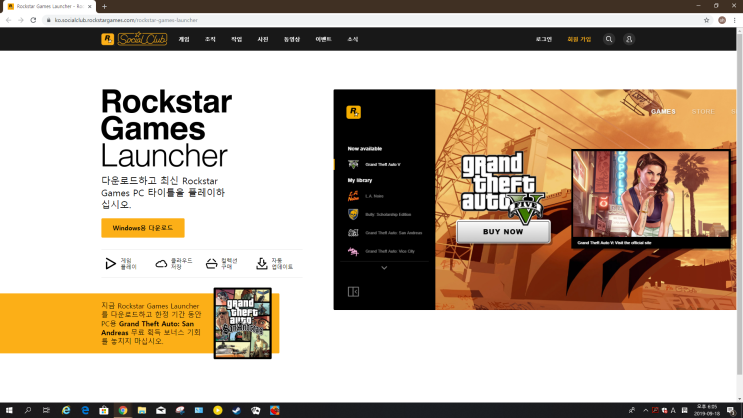Open the 게임 menu item
Screen dimensions: 743x418
coord(184,39)
